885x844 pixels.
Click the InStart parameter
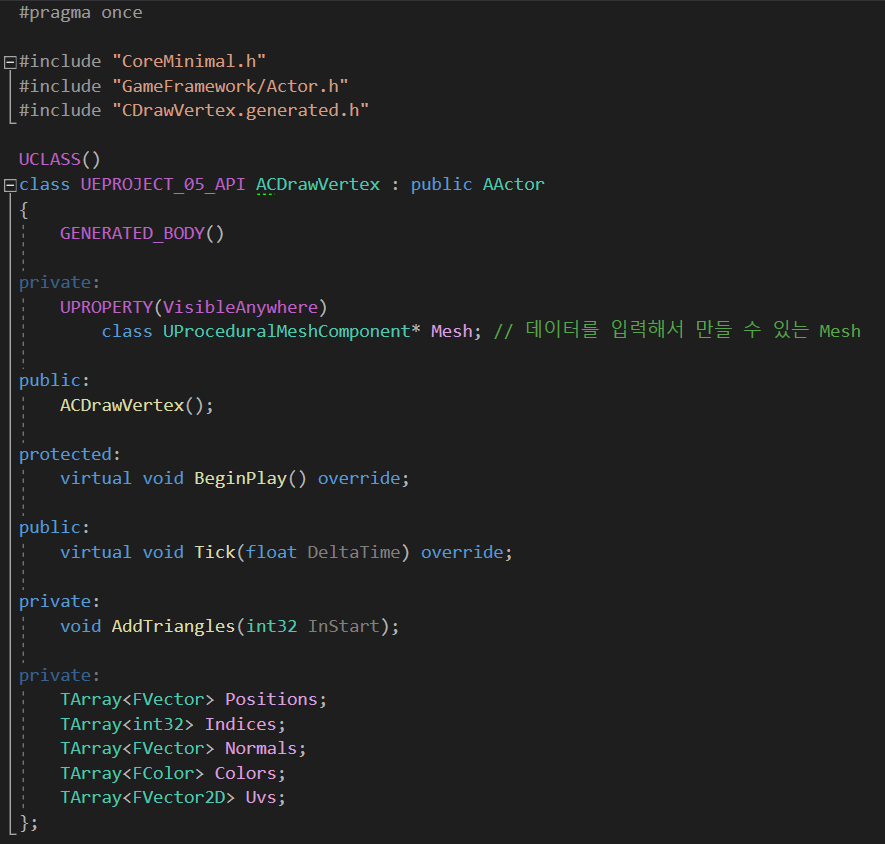coord(344,626)
